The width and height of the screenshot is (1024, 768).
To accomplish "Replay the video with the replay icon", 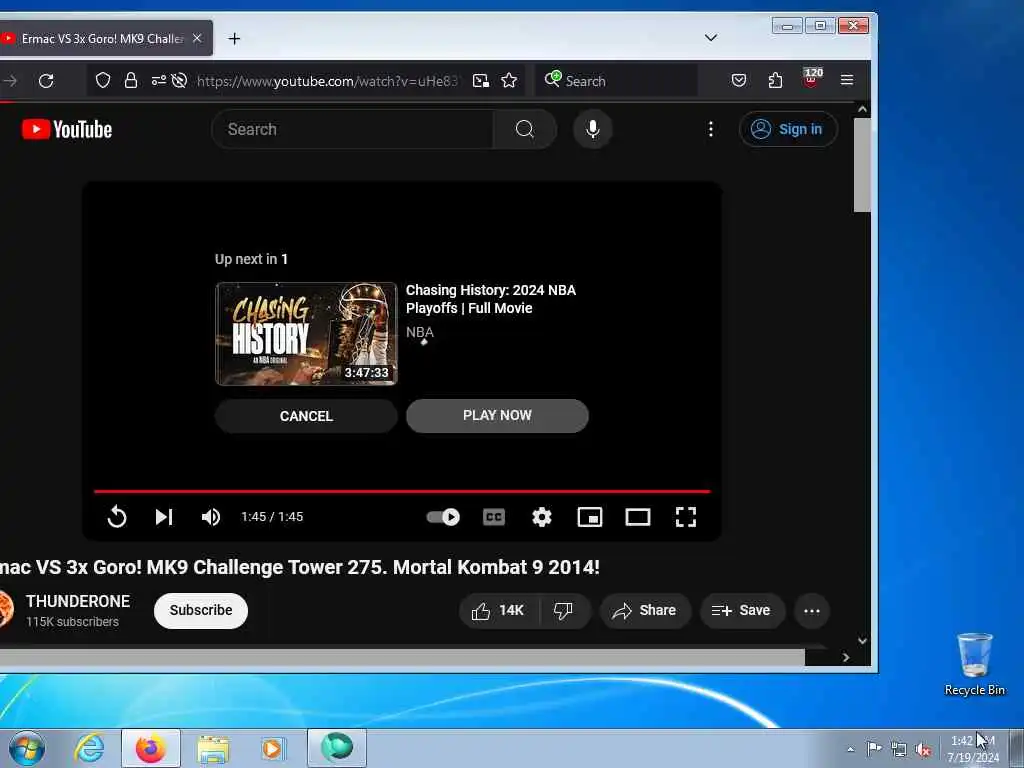I will coord(117,517).
